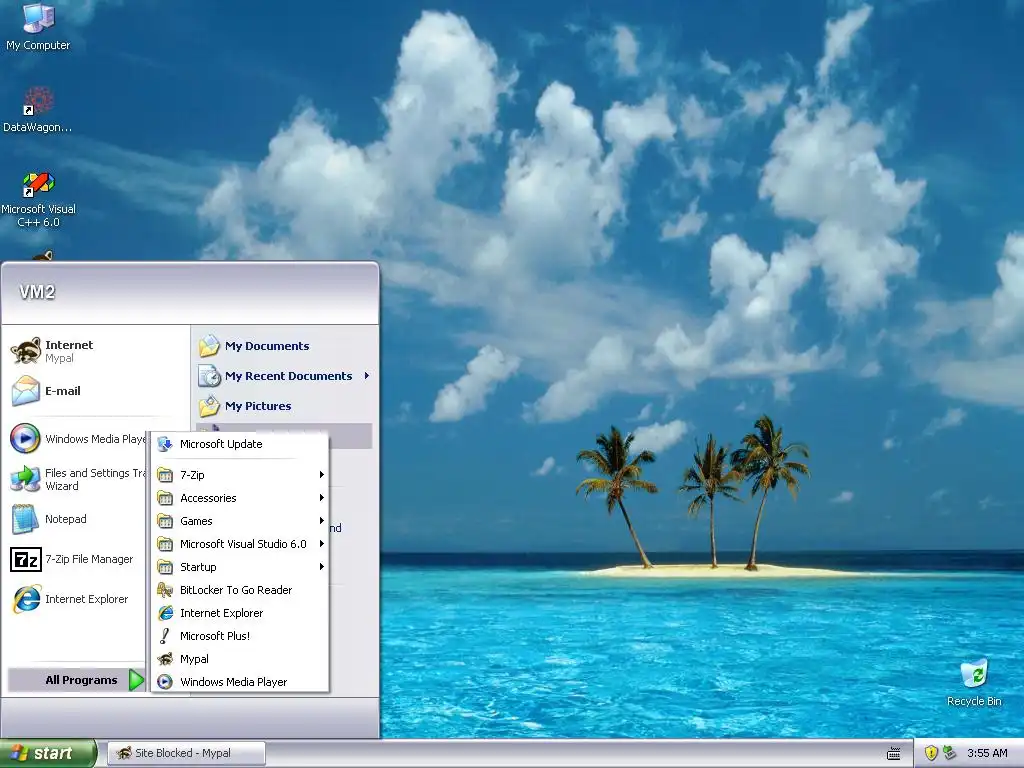Start Windows Media Player from the recent programs list
This screenshot has width=1024, height=768.
click(78, 439)
